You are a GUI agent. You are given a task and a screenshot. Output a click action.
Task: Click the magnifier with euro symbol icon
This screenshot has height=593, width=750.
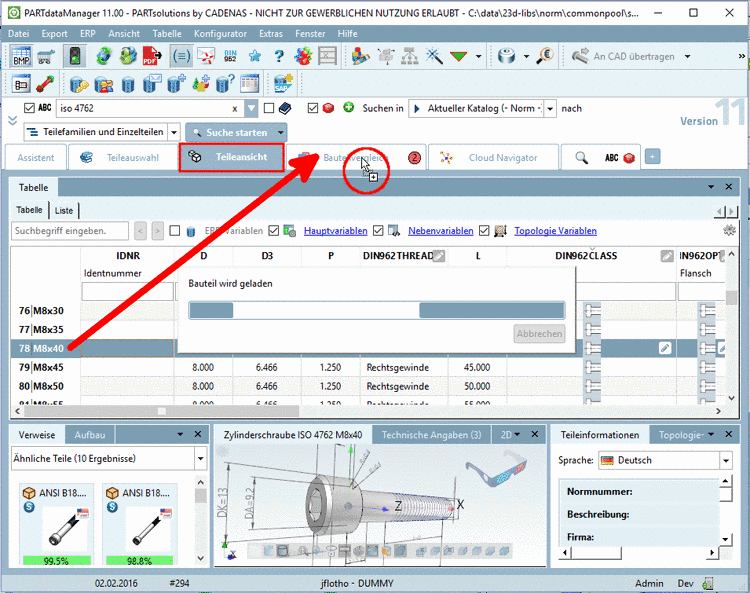pos(544,56)
